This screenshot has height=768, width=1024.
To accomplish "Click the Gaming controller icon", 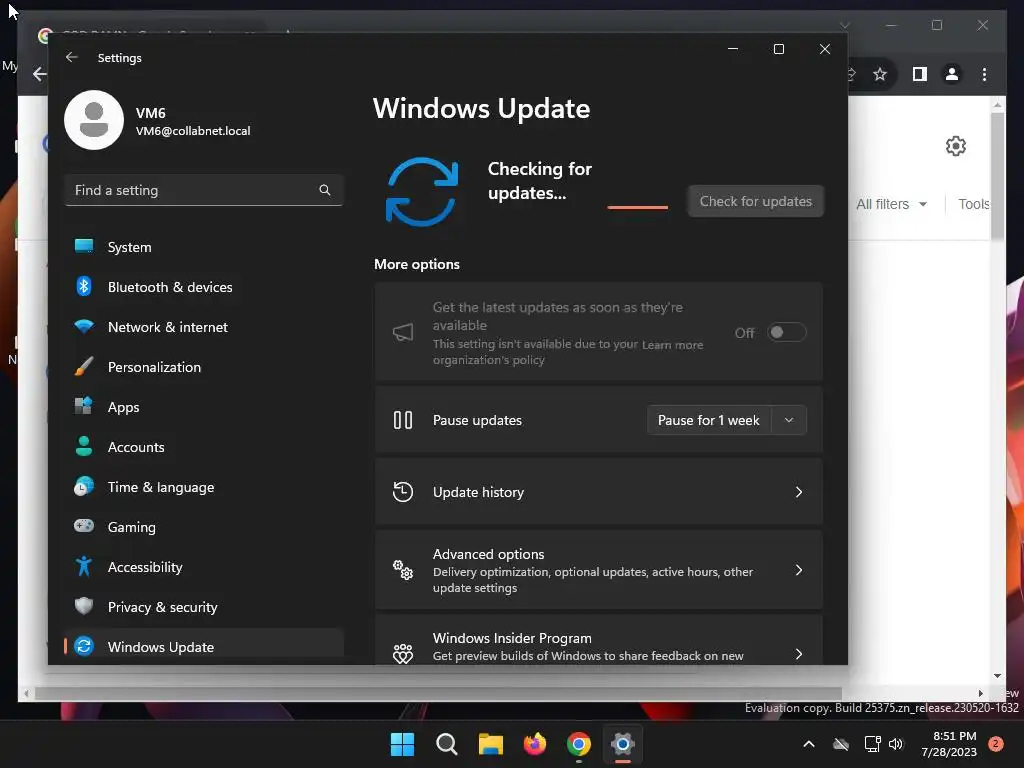I will 84,526.
